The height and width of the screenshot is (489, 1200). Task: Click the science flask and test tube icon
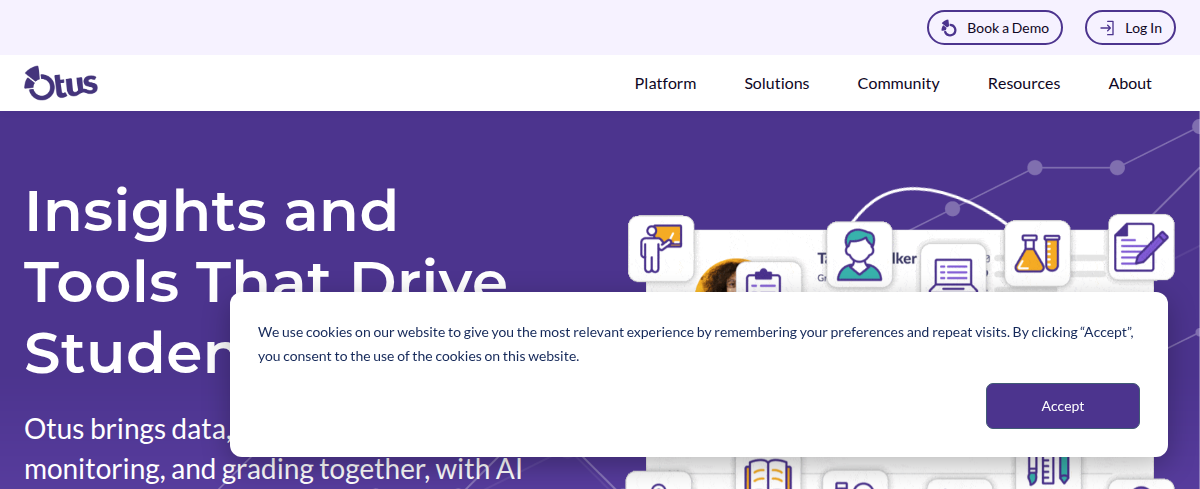(x=1037, y=253)
